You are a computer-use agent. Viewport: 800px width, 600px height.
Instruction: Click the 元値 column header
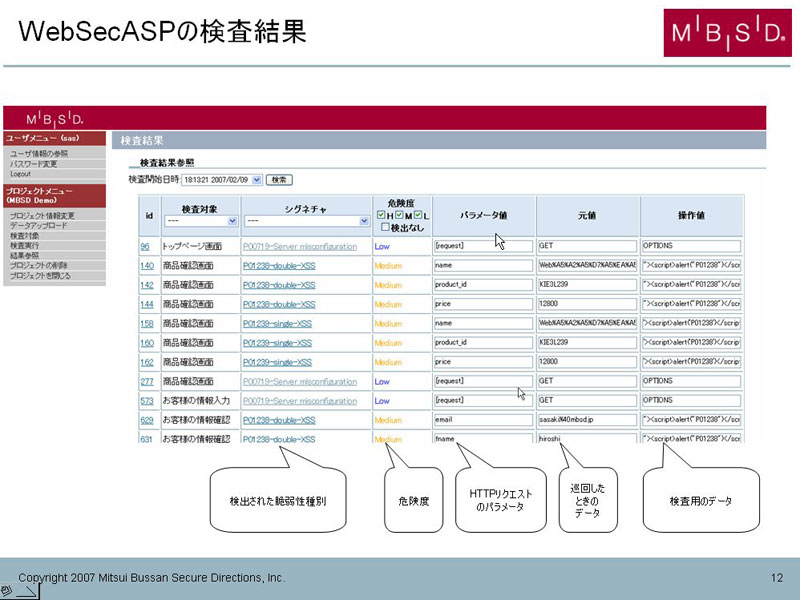click(x=587, y=215)
